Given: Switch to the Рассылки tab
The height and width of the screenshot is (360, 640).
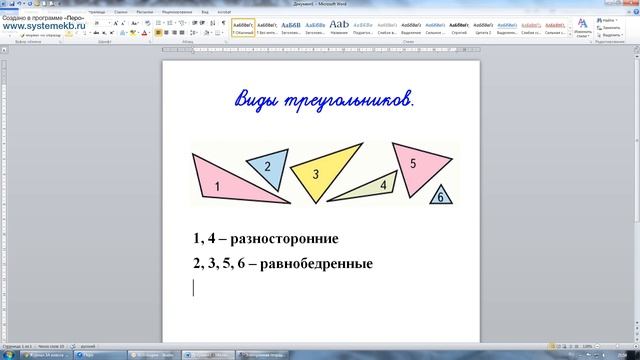Looking at the screenshot, I should pyautogui.click(x=144, y=12).
